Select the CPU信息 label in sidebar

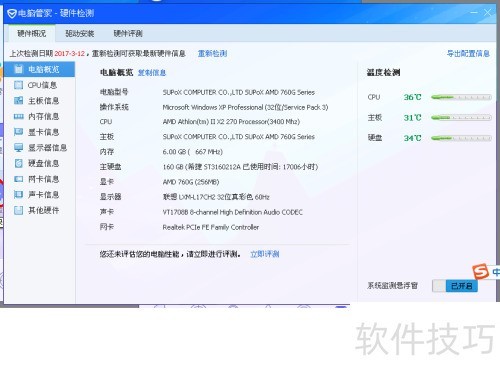42,85
